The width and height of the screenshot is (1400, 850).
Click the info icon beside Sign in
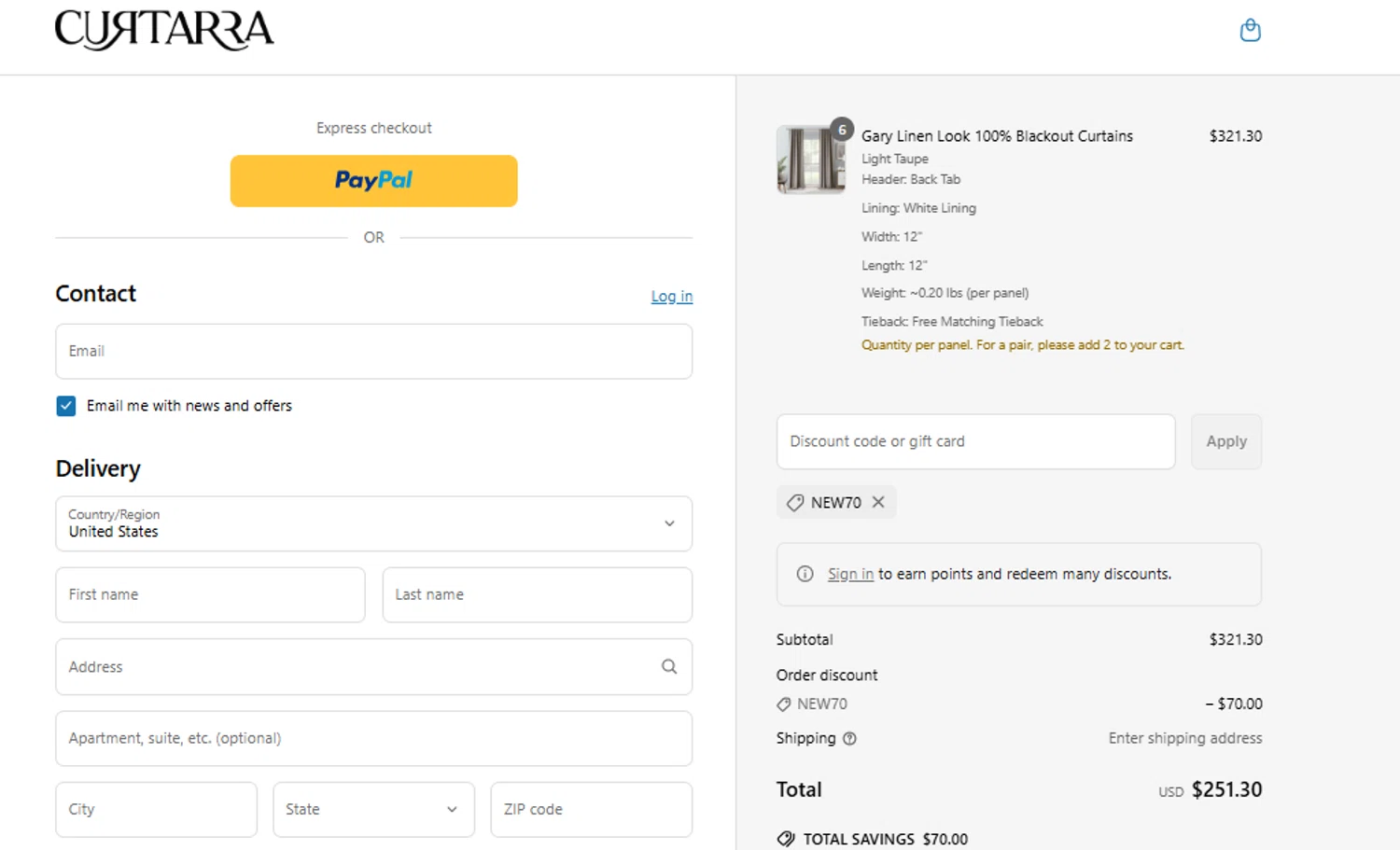pyautogui.click(x=805, y=574)
